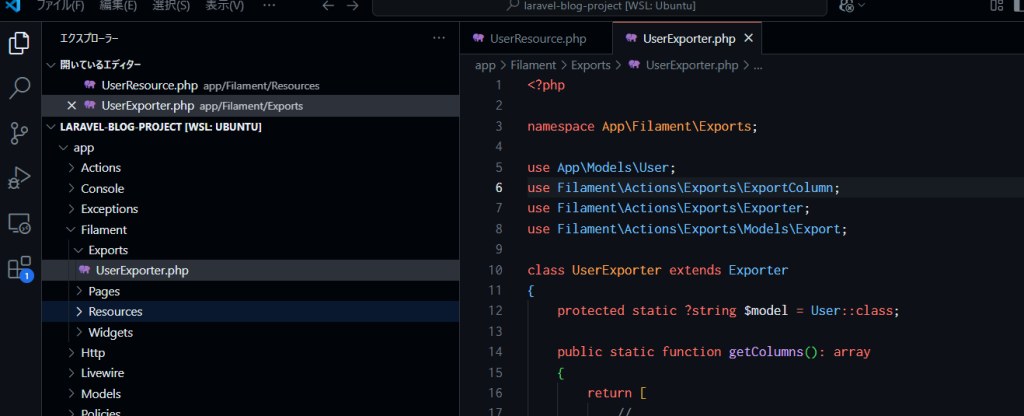Open the 編集(E) menu
This screenshot has height=416, width=1024.
tap(119, 6)
